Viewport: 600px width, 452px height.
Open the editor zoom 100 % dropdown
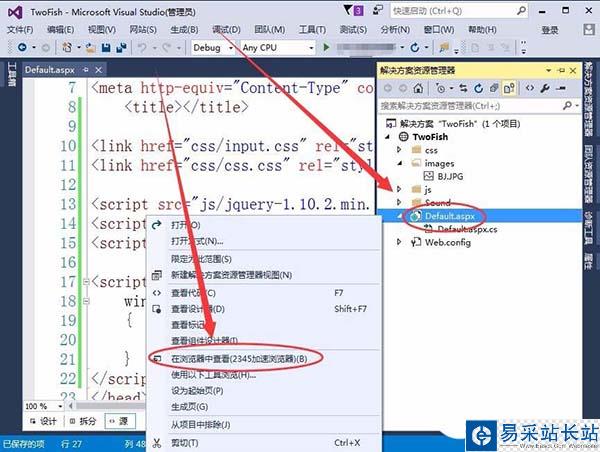tap(60, 406)
